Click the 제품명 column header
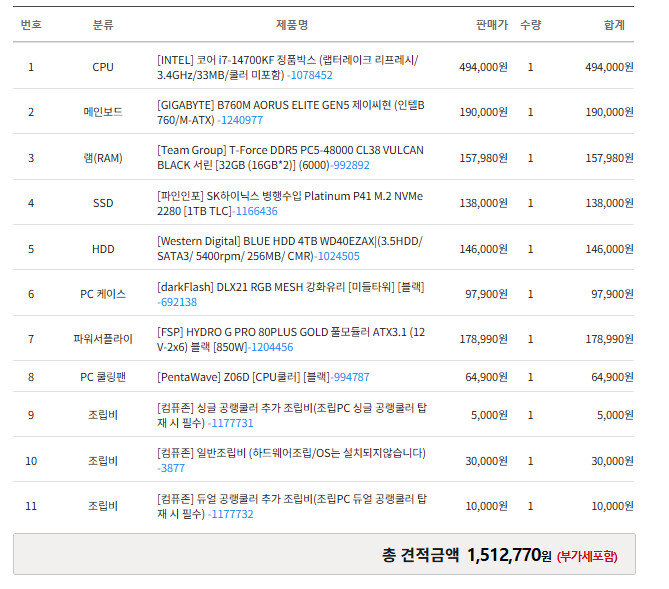Screen dimensions: 669x589 (x=292, y=25)
